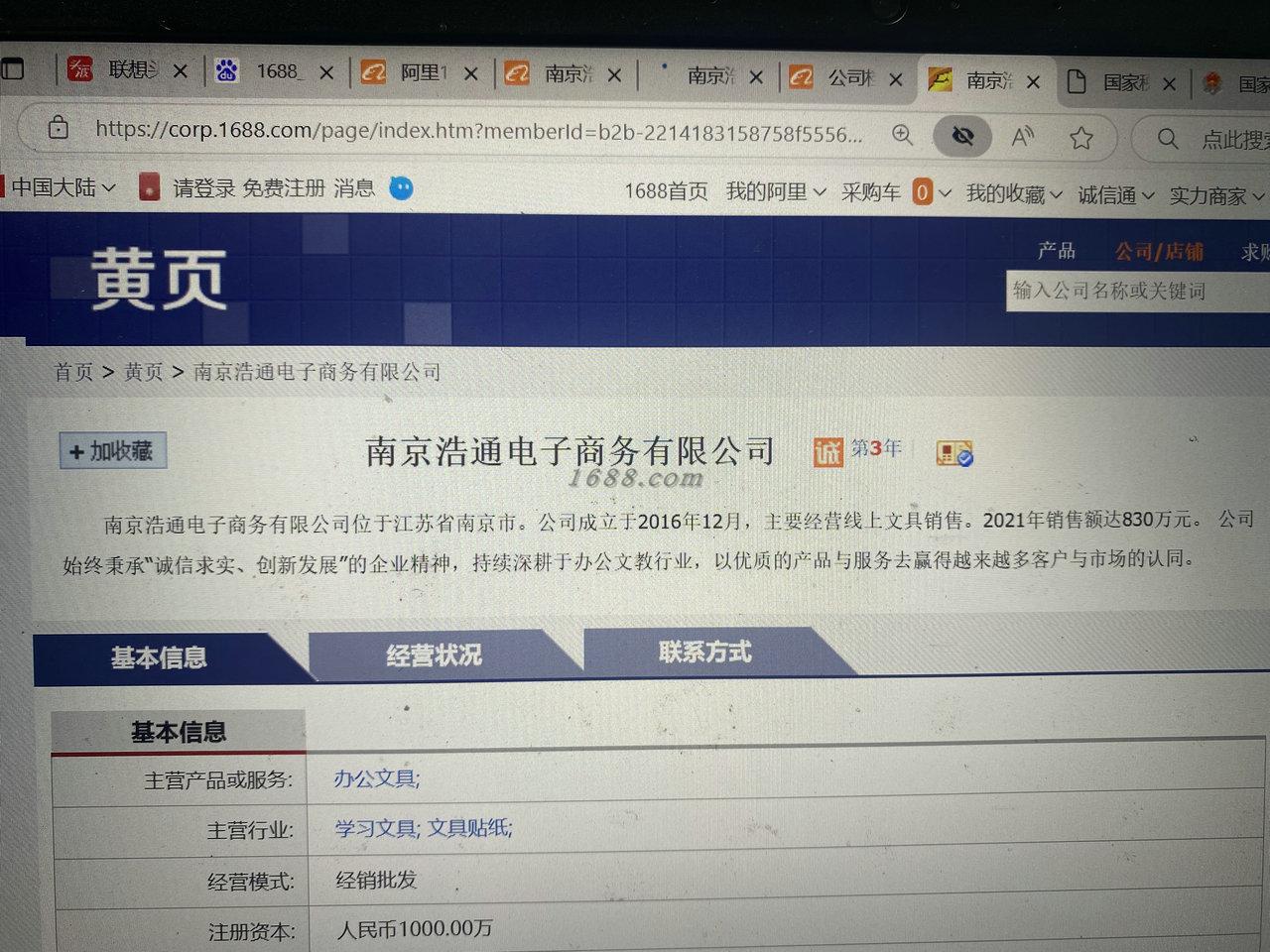Add page to favorites with star icon

point(1081,138)
